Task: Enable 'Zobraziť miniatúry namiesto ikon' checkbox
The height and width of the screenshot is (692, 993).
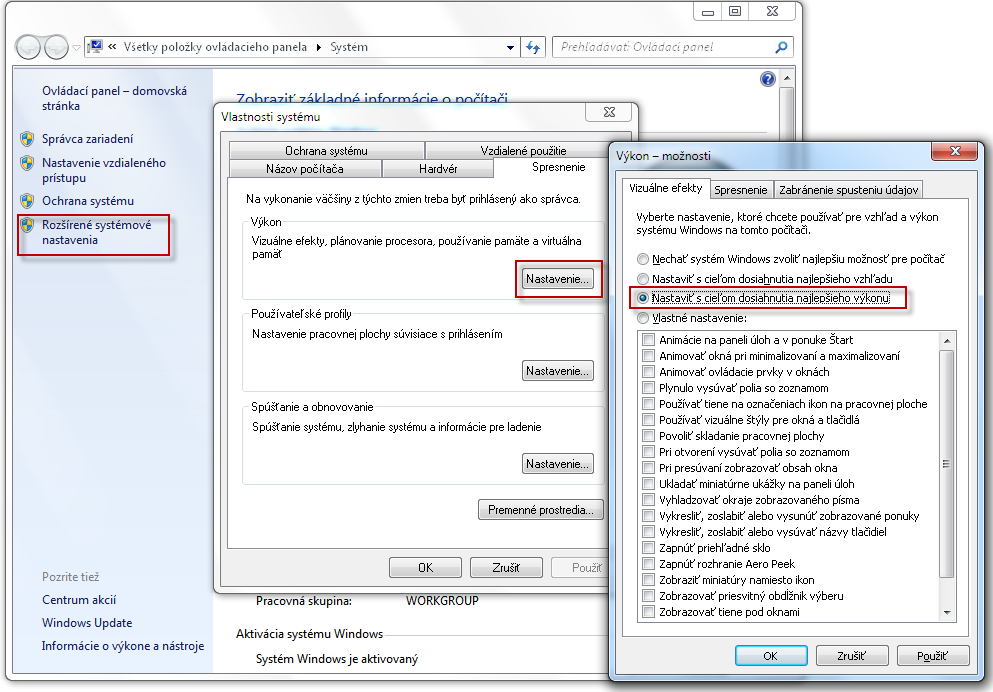Action: tap(648, 579)
